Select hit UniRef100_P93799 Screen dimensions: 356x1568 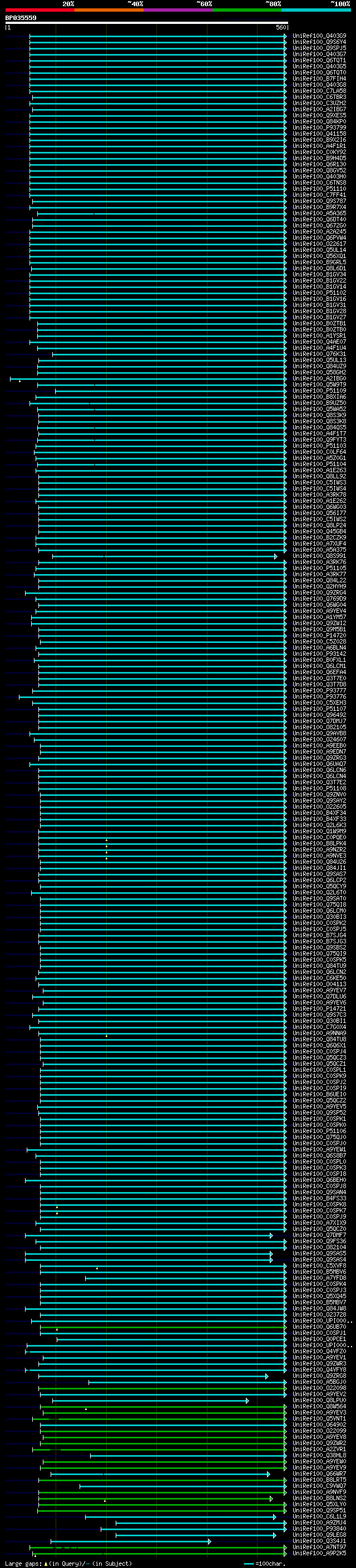click(319, 128)
